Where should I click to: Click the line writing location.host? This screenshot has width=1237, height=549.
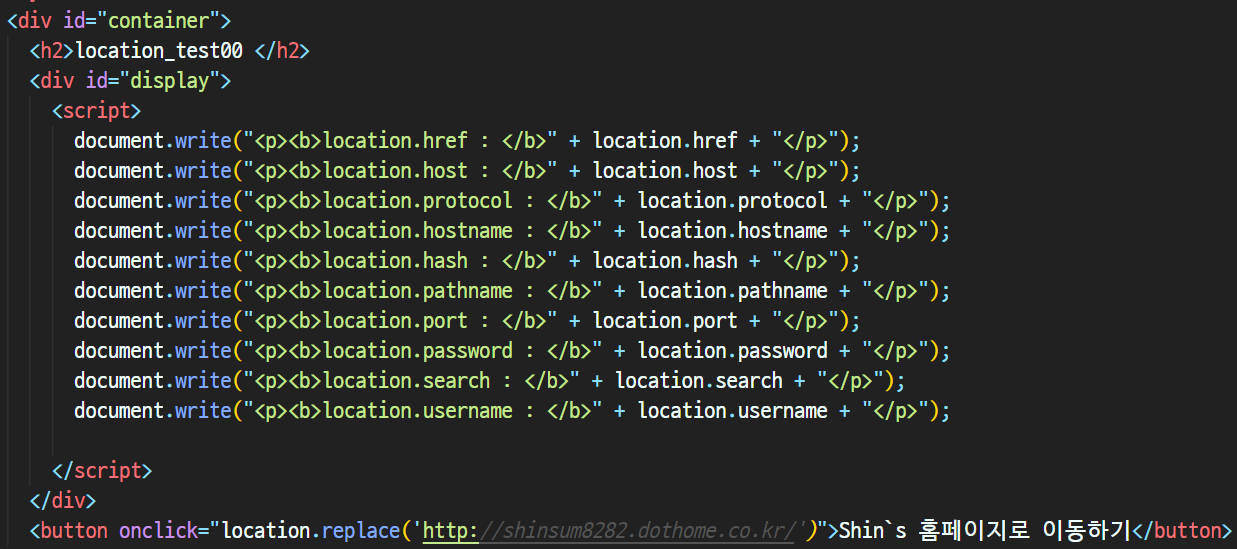click(467, 170)
